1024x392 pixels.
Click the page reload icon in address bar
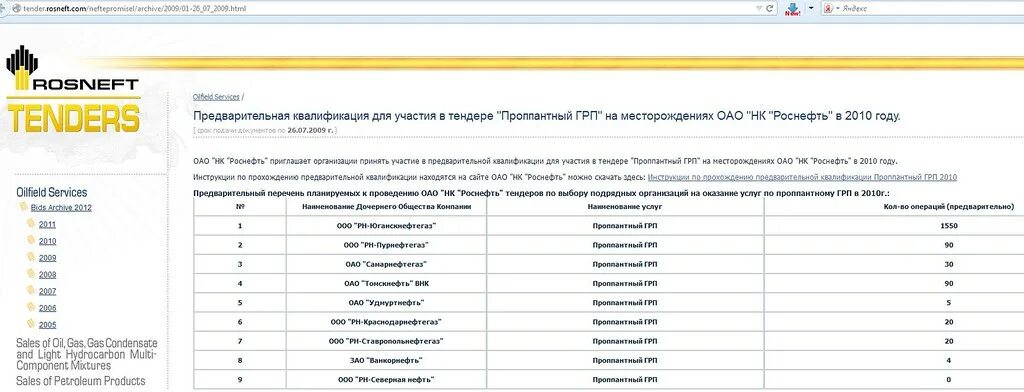pos(770,8)
